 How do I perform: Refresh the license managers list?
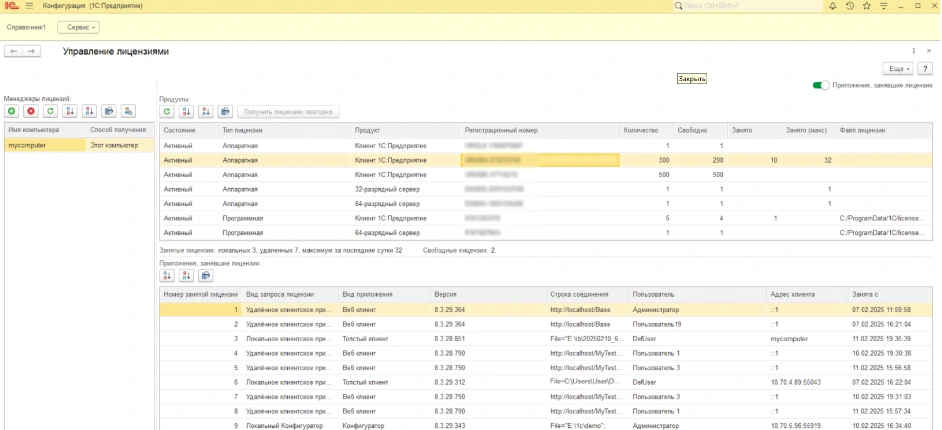50,111
